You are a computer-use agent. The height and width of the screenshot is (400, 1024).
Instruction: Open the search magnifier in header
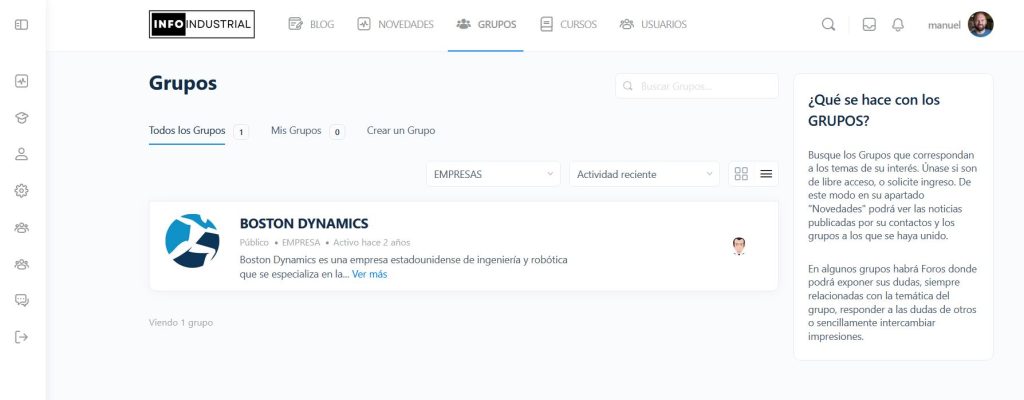[828, 25]
